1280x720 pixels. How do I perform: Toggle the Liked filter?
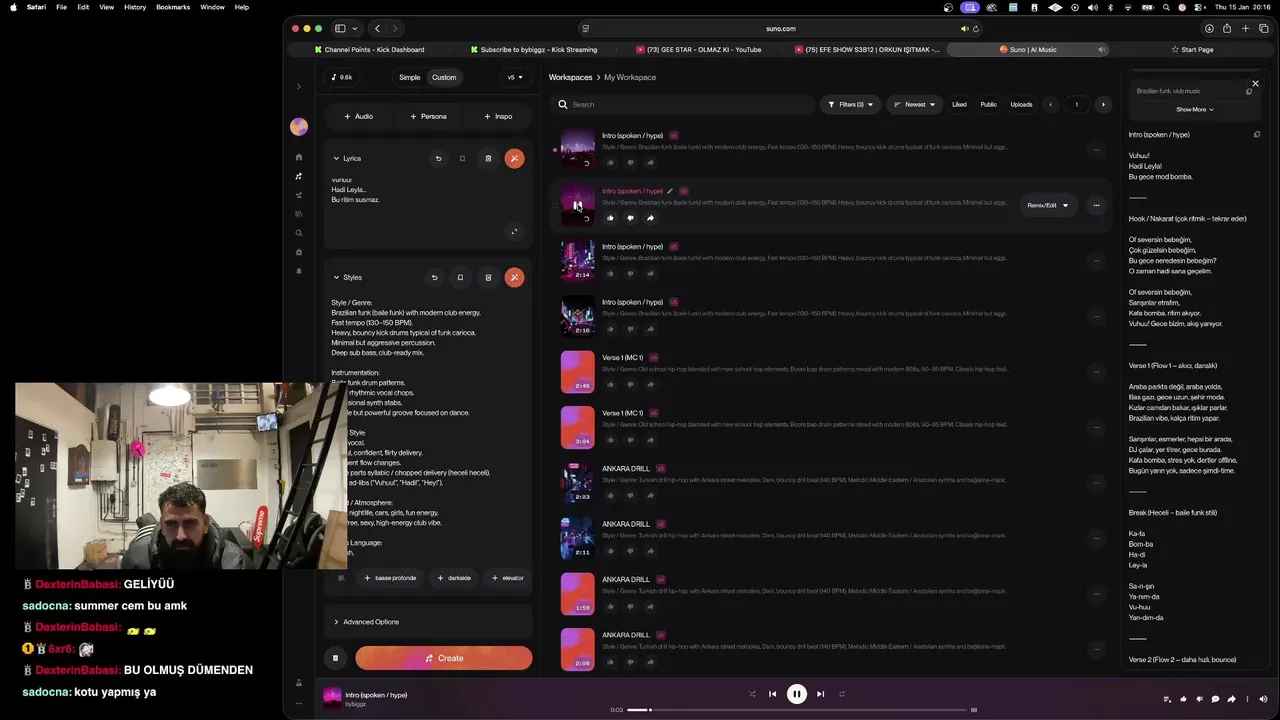[959, 104]
